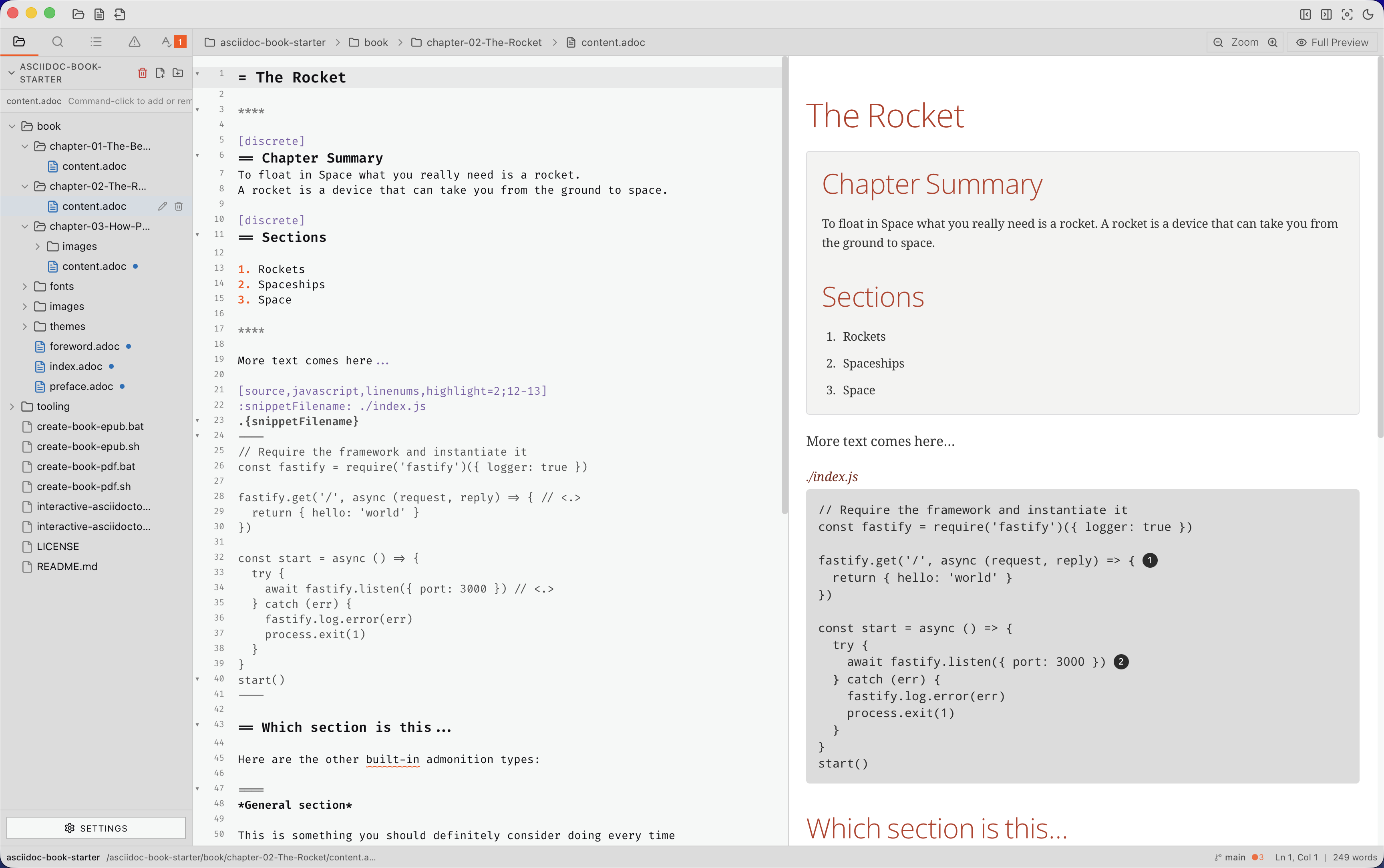
Task: Expand the themes folder
Action: coord(25,326)
